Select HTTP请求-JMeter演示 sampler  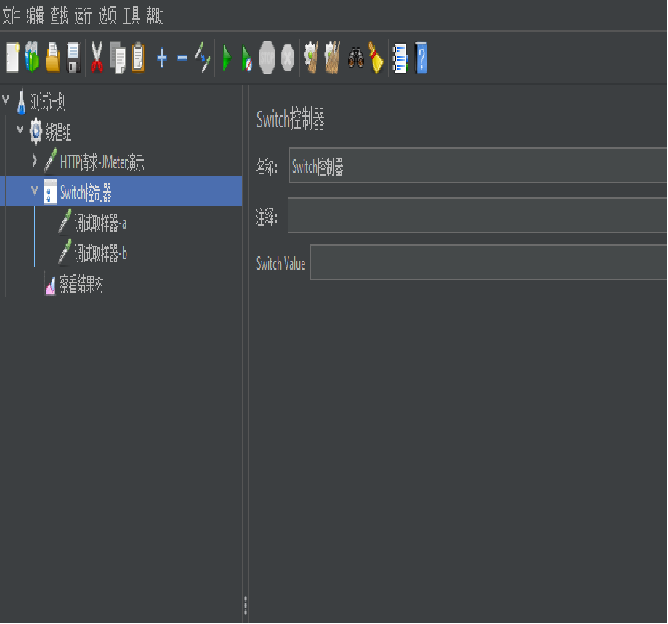coord(102,162)
